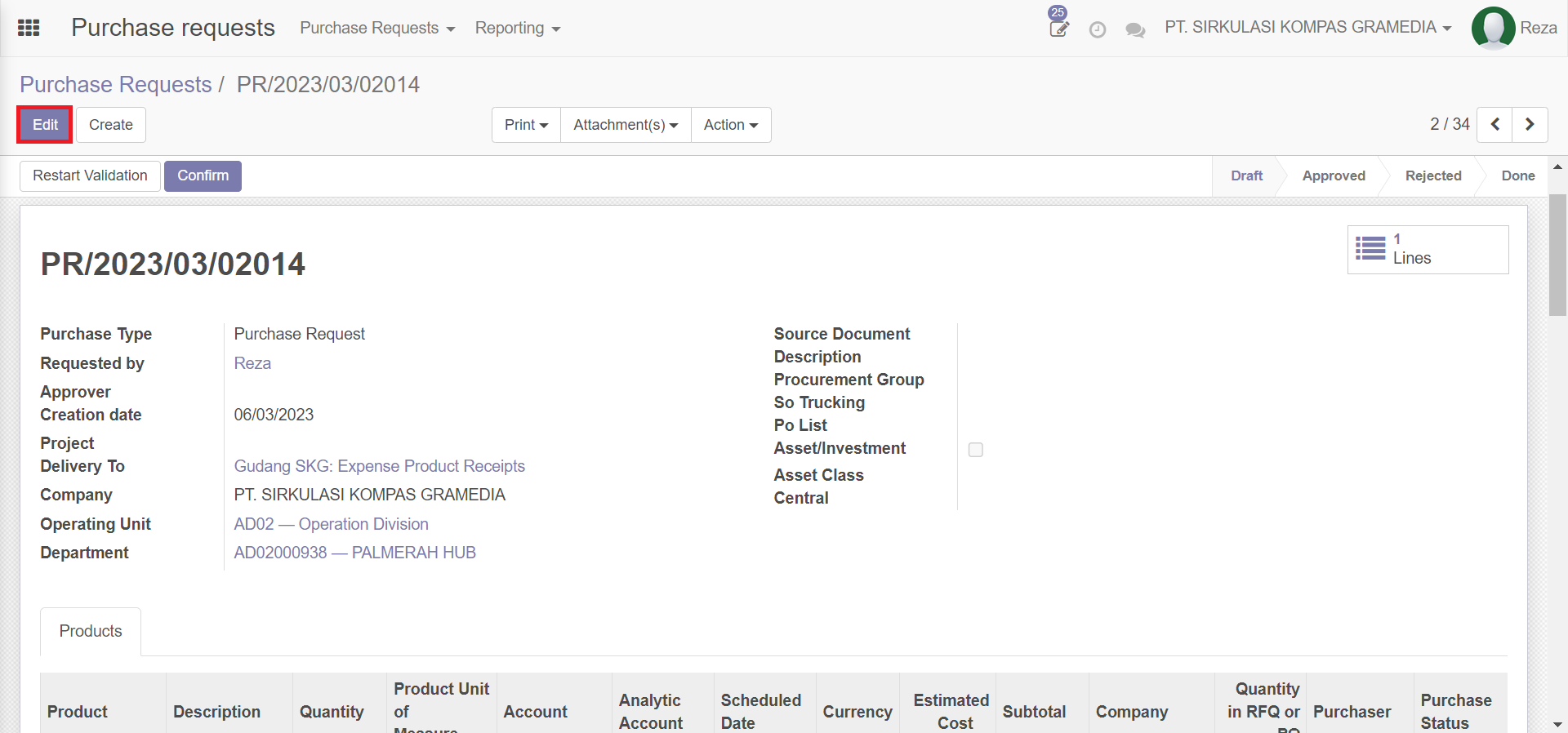Open the Attachment(s) dropdown
The width and height of the screenshot is (1568, 733).
[626, 125]
